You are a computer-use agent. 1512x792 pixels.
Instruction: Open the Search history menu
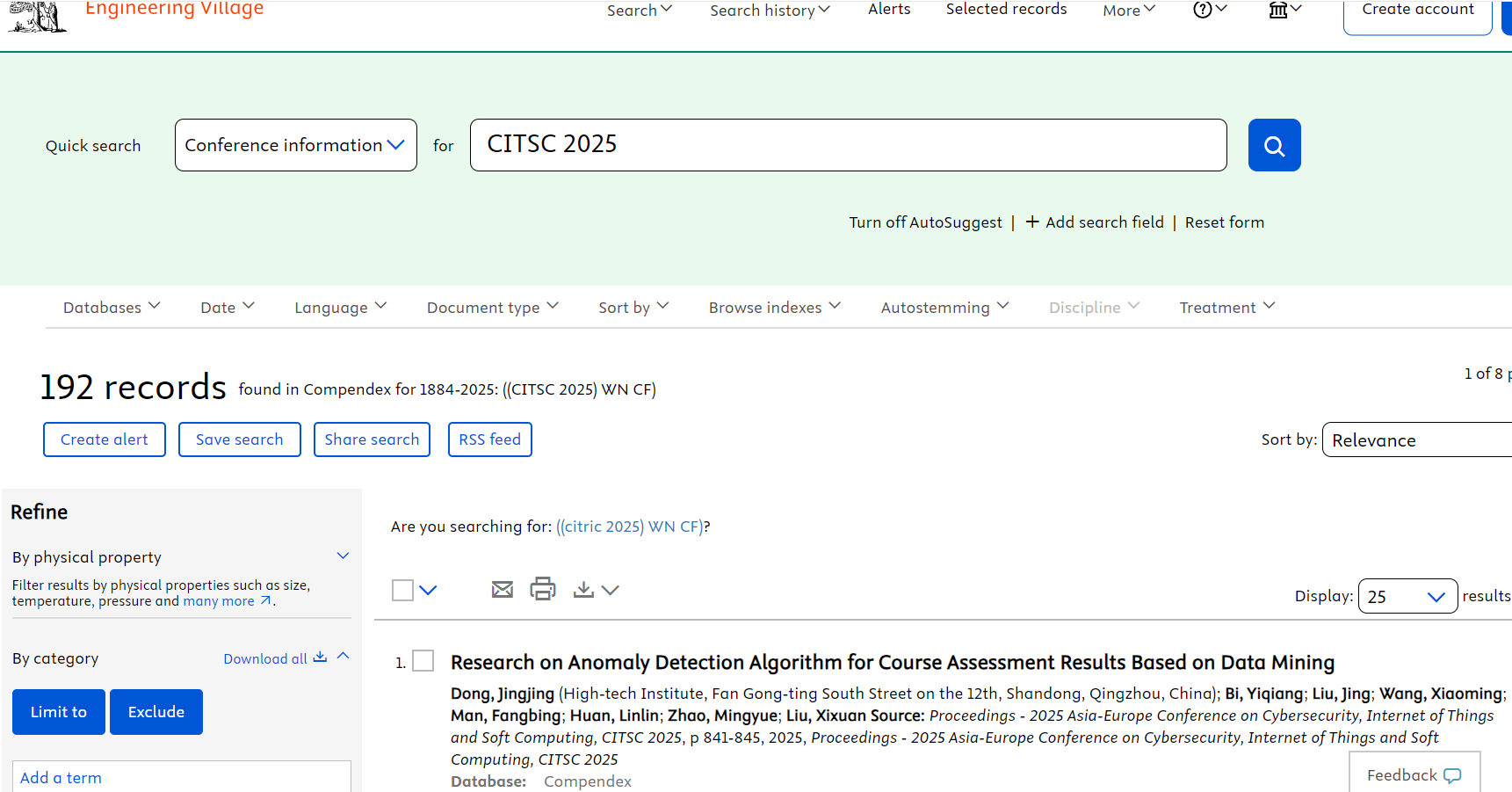click(770, 10)
